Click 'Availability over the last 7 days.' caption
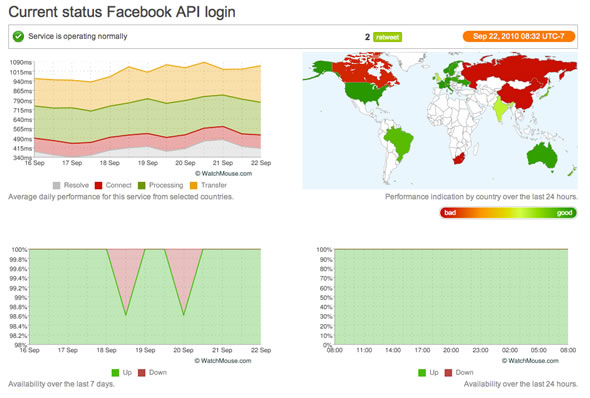Screen dimensions: 590x398 [x=61, y=384]
